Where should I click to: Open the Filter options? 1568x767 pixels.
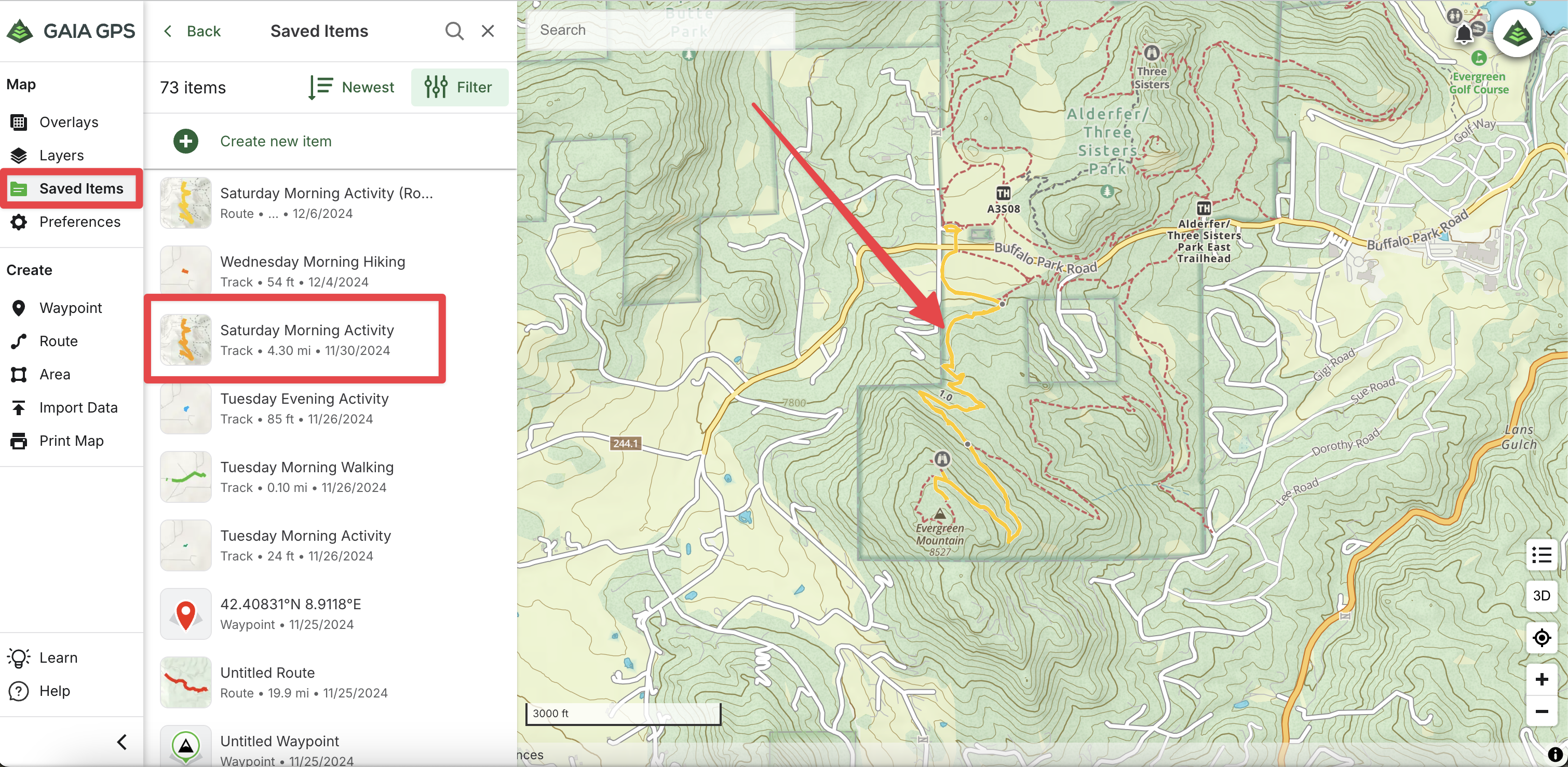459,88
